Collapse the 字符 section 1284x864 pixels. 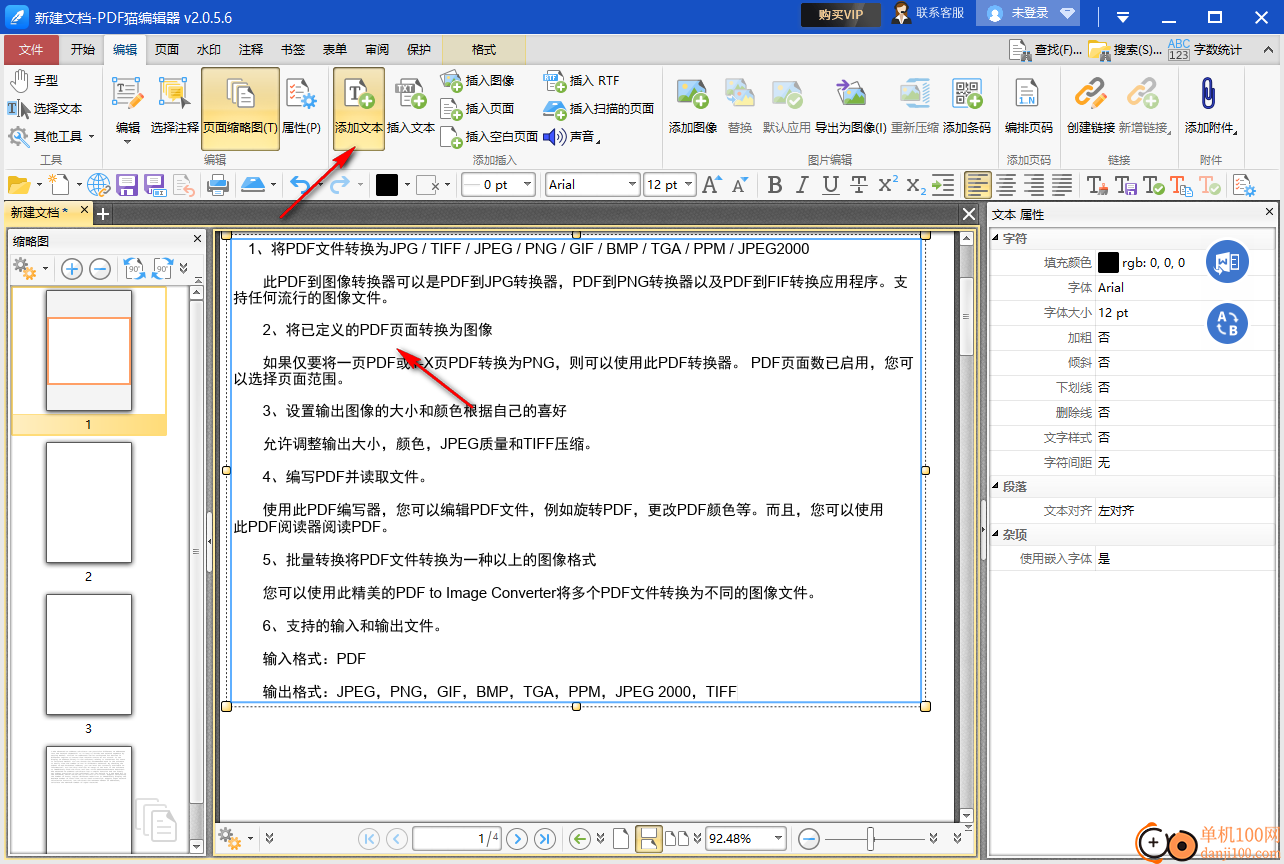(x=995, y=239)
